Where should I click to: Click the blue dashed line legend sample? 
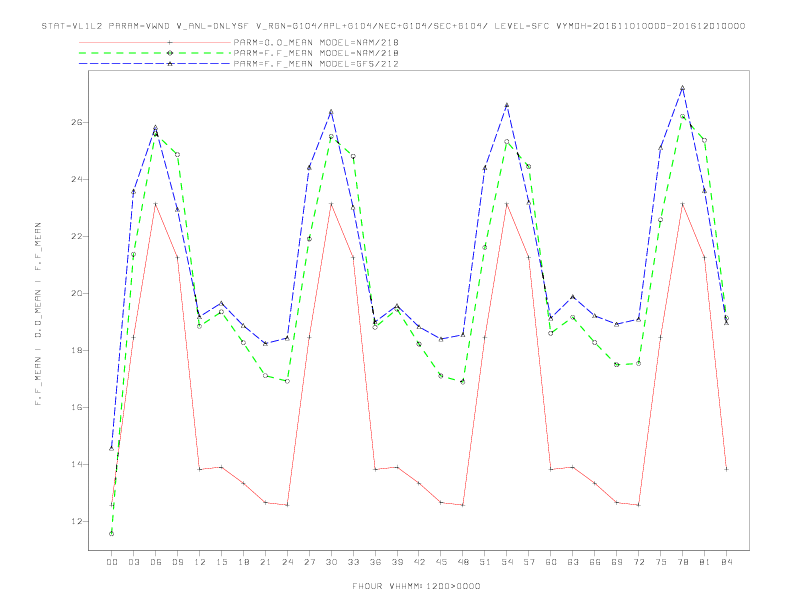click(x=155, y=64)
